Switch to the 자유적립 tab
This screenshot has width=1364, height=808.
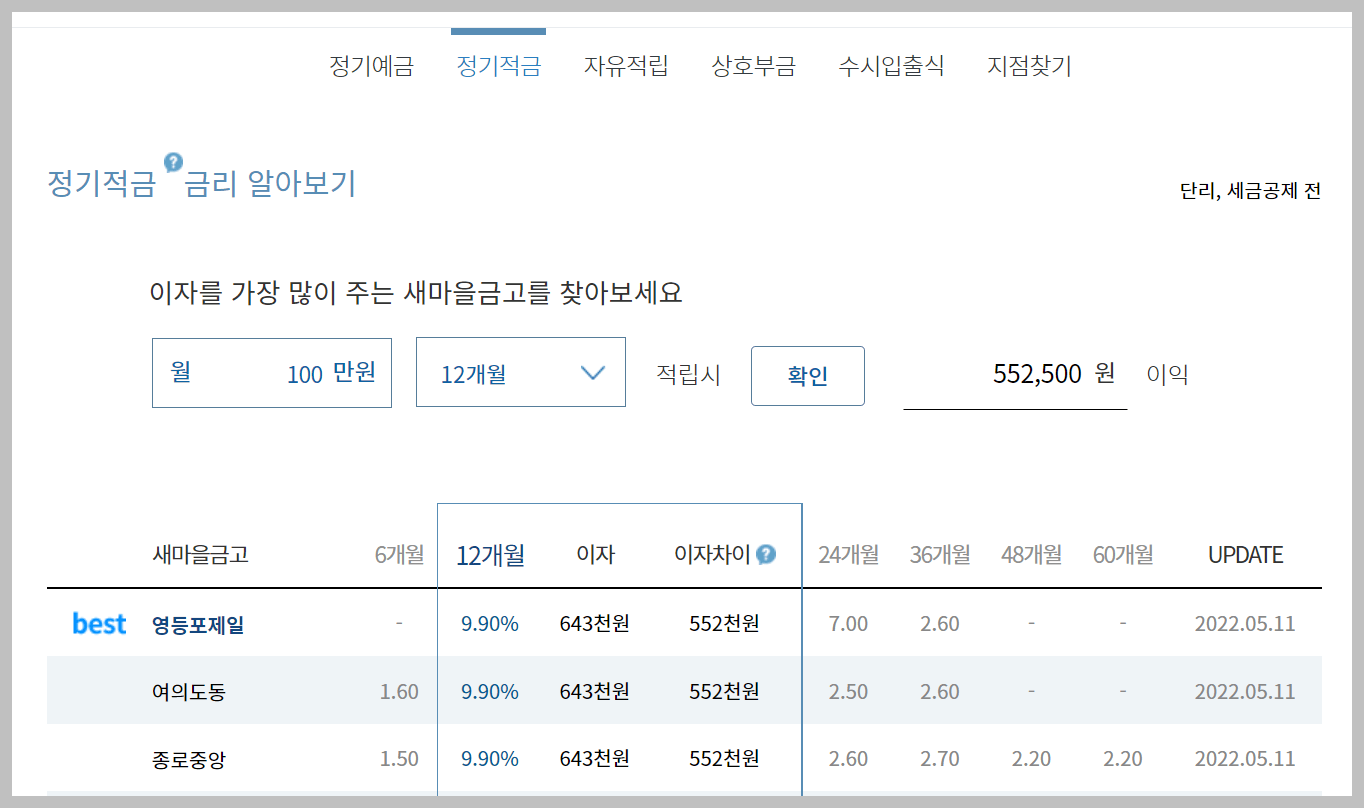[x=626, y=67]
